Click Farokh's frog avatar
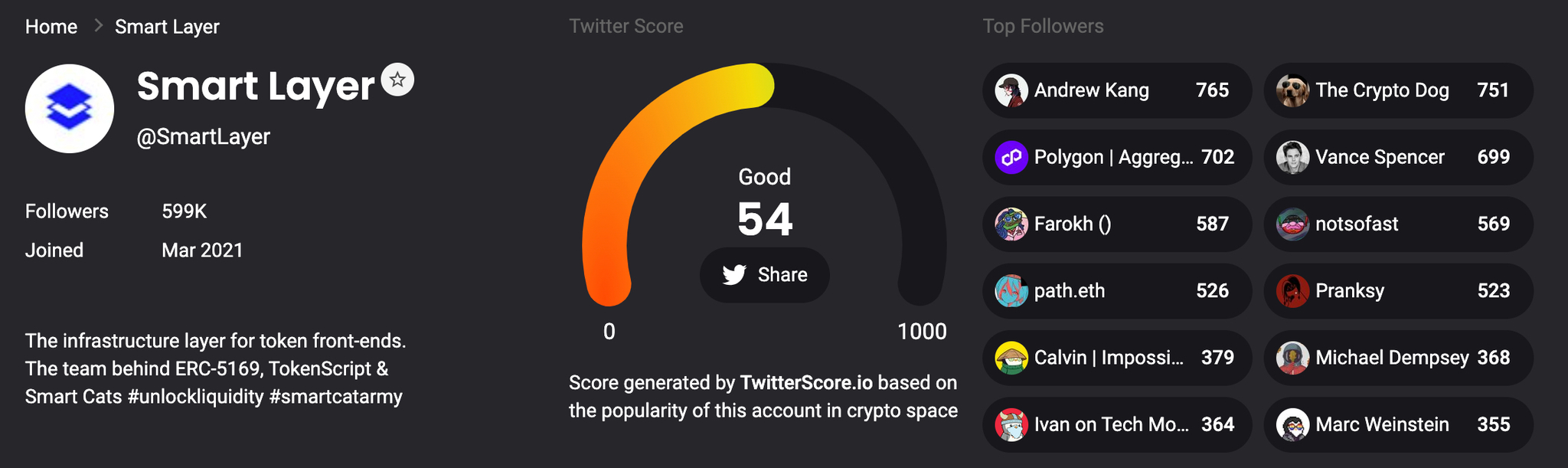 point(1011,224)
